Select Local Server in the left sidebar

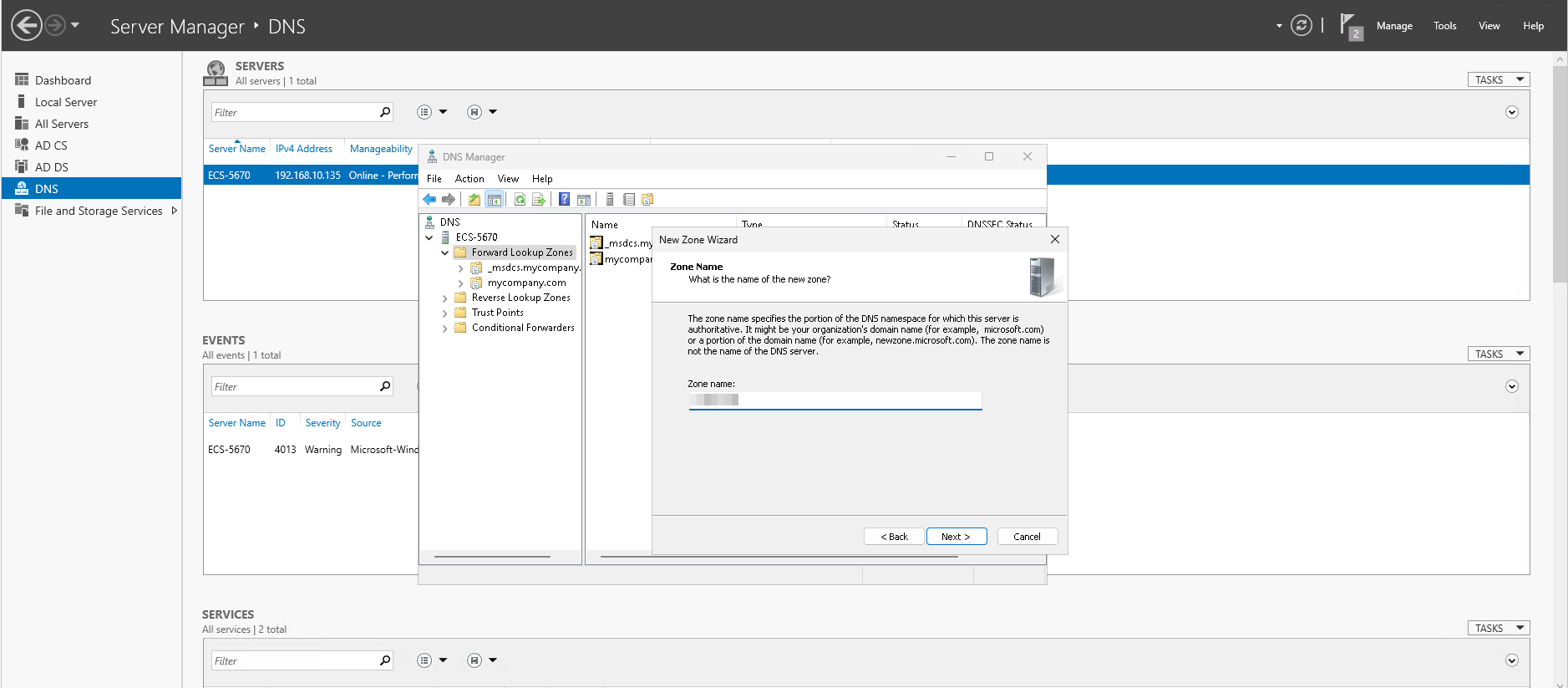pos(66,102)
